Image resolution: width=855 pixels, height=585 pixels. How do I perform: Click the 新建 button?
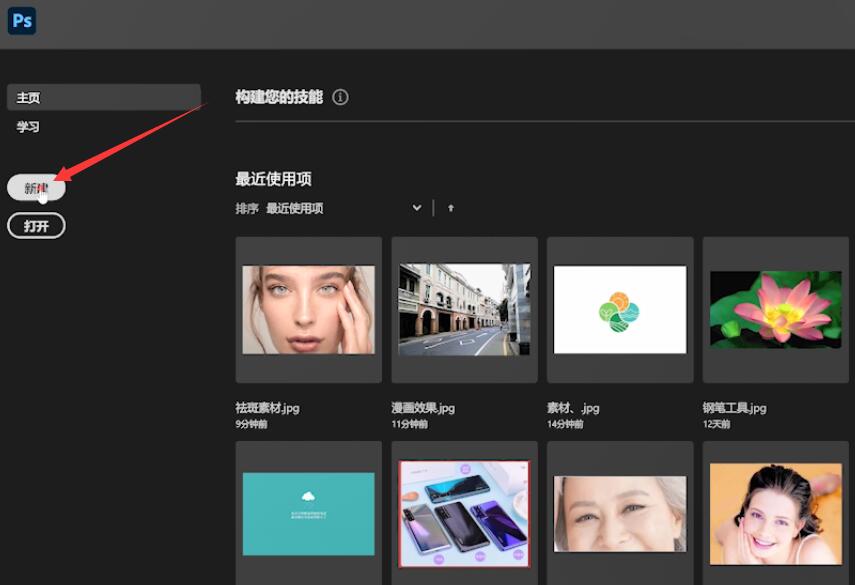36,188
